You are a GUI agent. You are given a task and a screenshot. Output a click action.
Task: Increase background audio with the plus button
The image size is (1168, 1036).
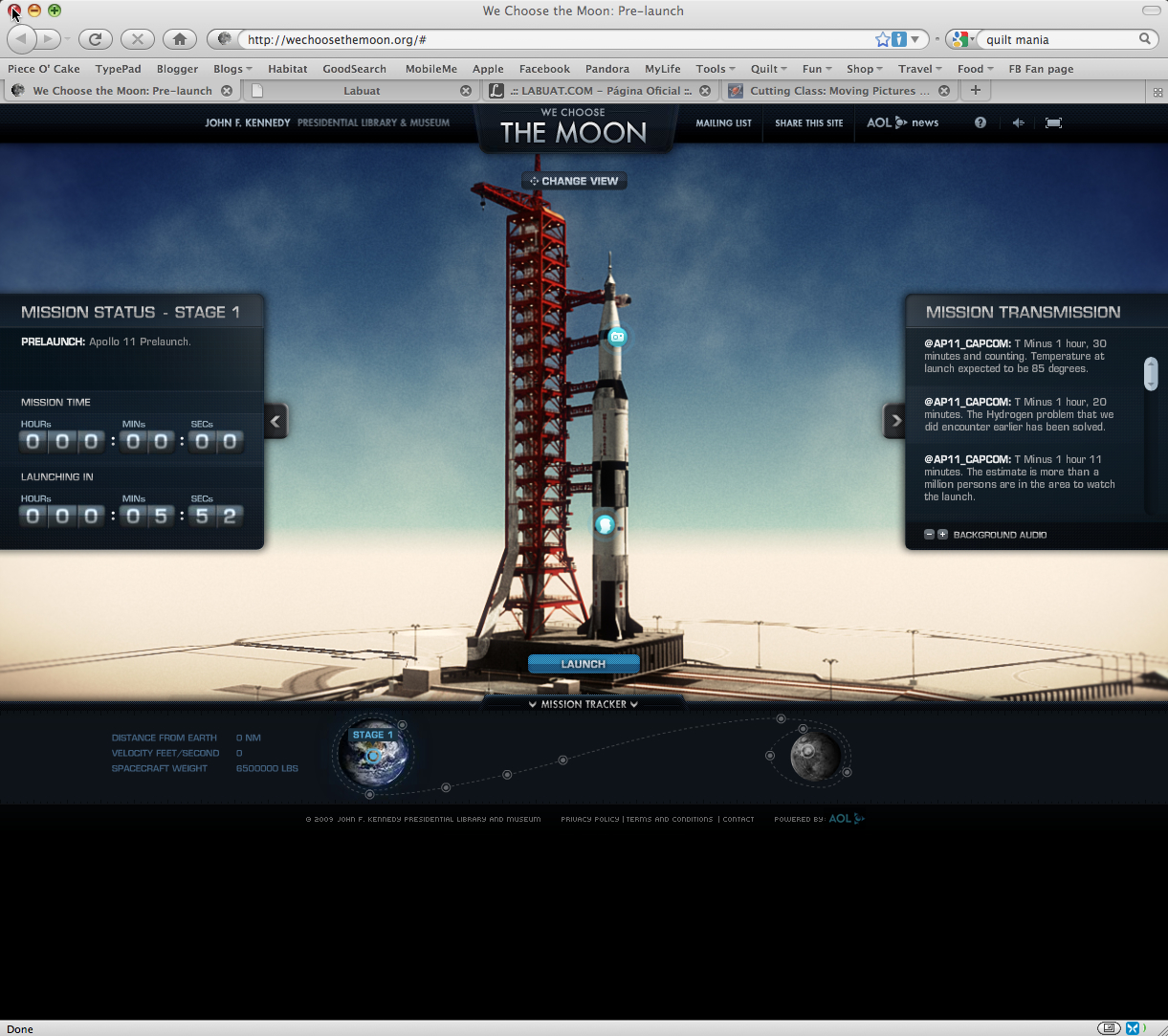click(x=942, y=535)
